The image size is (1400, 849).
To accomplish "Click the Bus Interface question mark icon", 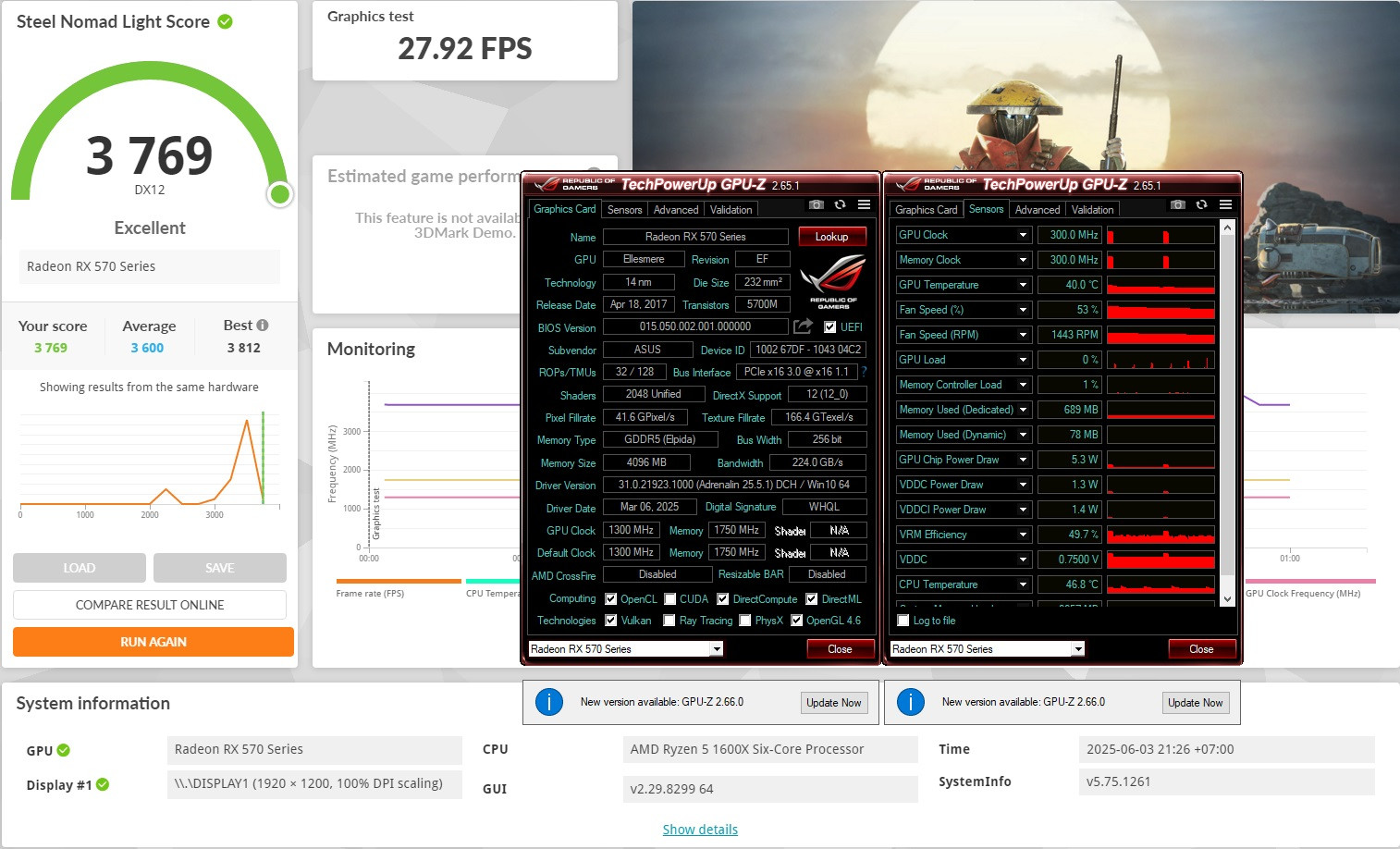I will 865,372.
